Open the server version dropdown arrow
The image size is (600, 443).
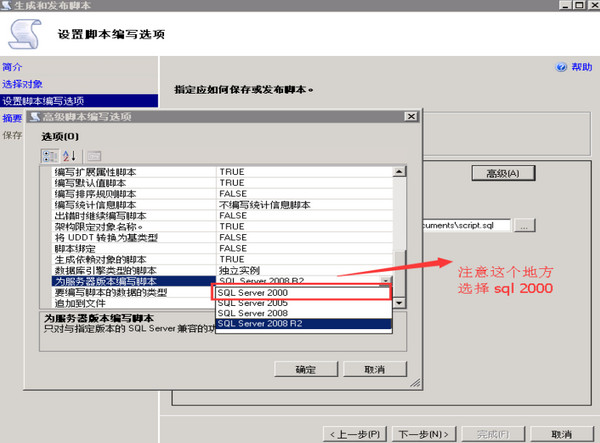(x=386, y=280)
